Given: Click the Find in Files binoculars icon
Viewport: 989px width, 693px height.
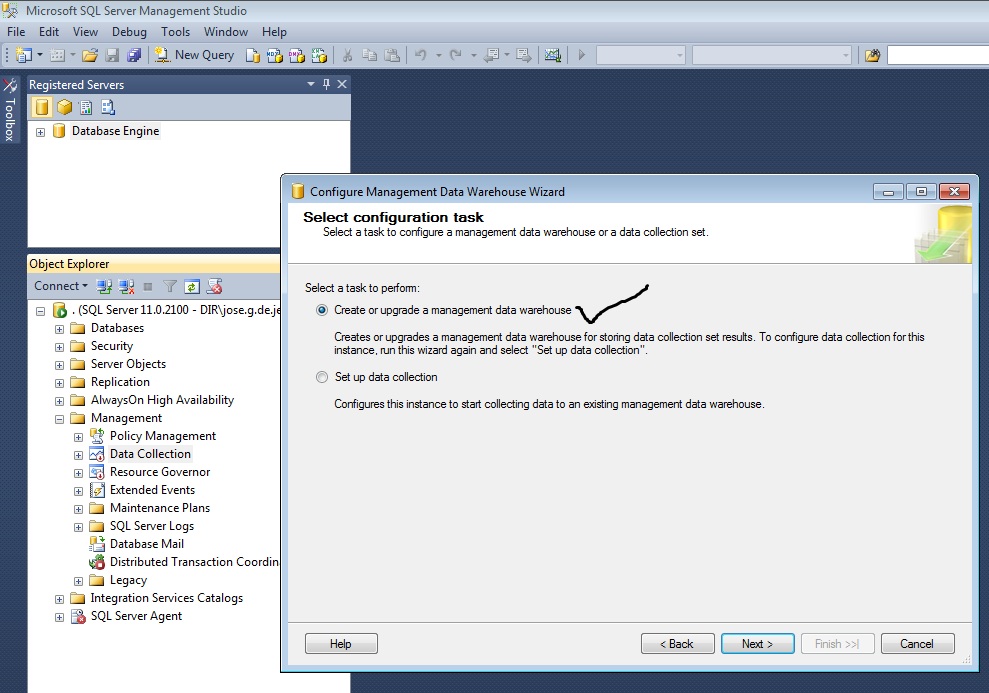Looking at the screenshot, I should tap(872, 55).
